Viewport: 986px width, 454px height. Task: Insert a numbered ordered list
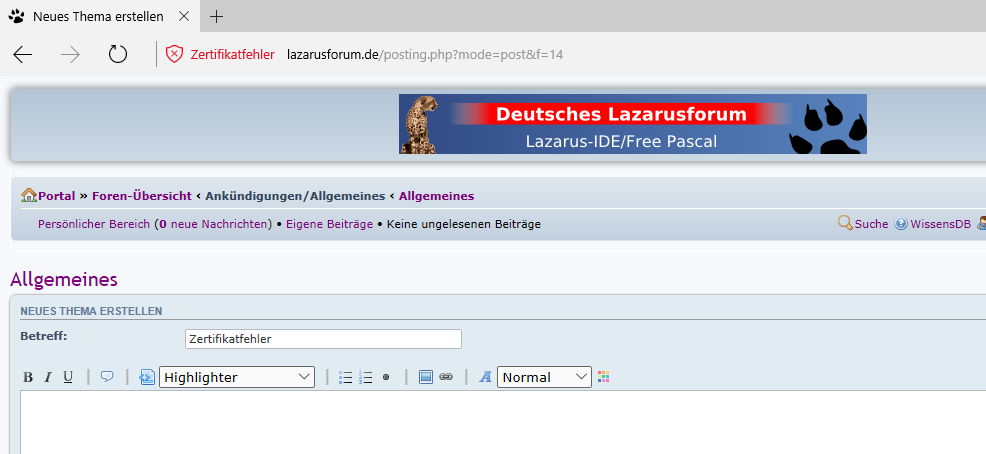[x=366, y=377]
